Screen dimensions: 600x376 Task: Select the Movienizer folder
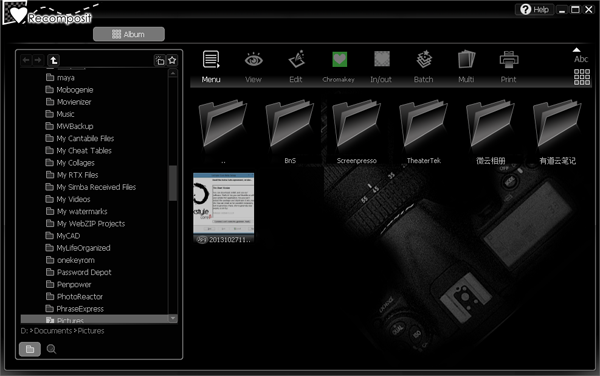pos(68,102)
